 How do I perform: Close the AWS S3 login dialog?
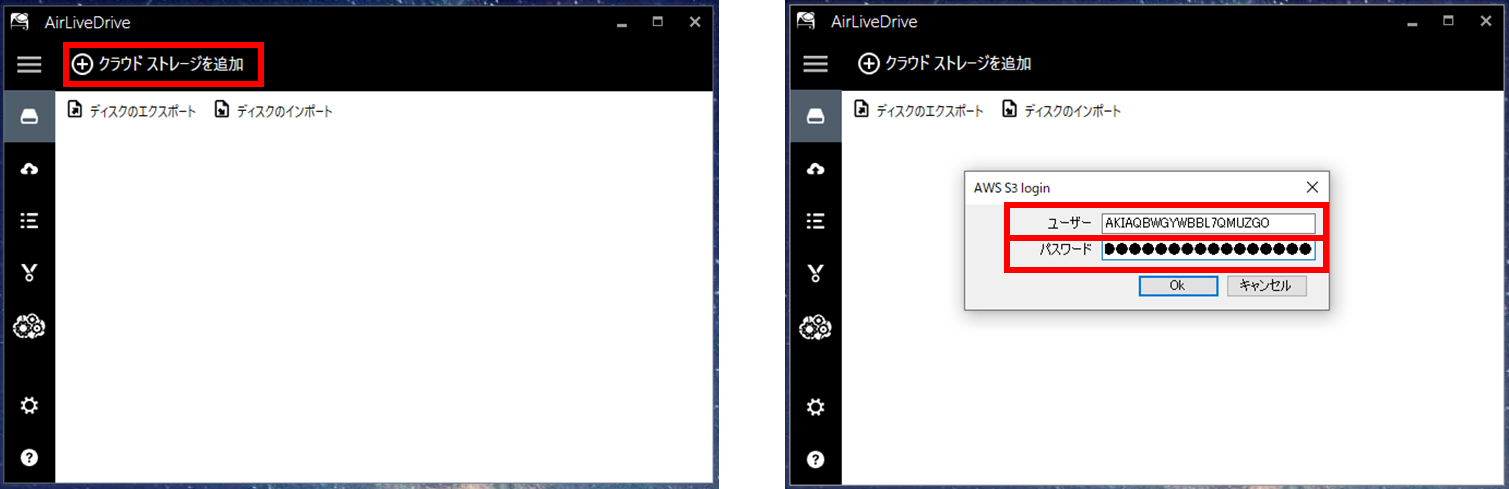coord(1313,187)
